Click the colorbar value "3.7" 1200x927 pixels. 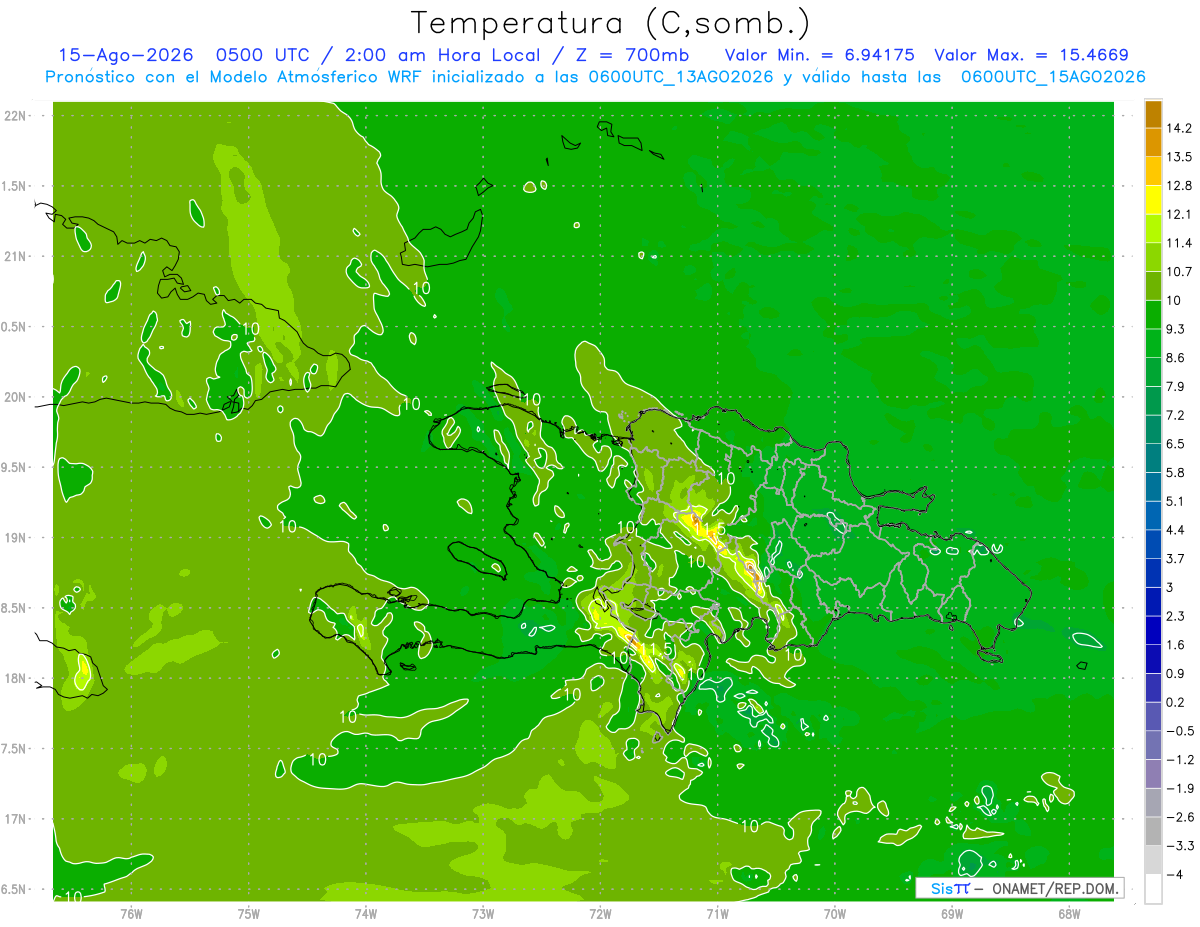tap(1176, 558)
